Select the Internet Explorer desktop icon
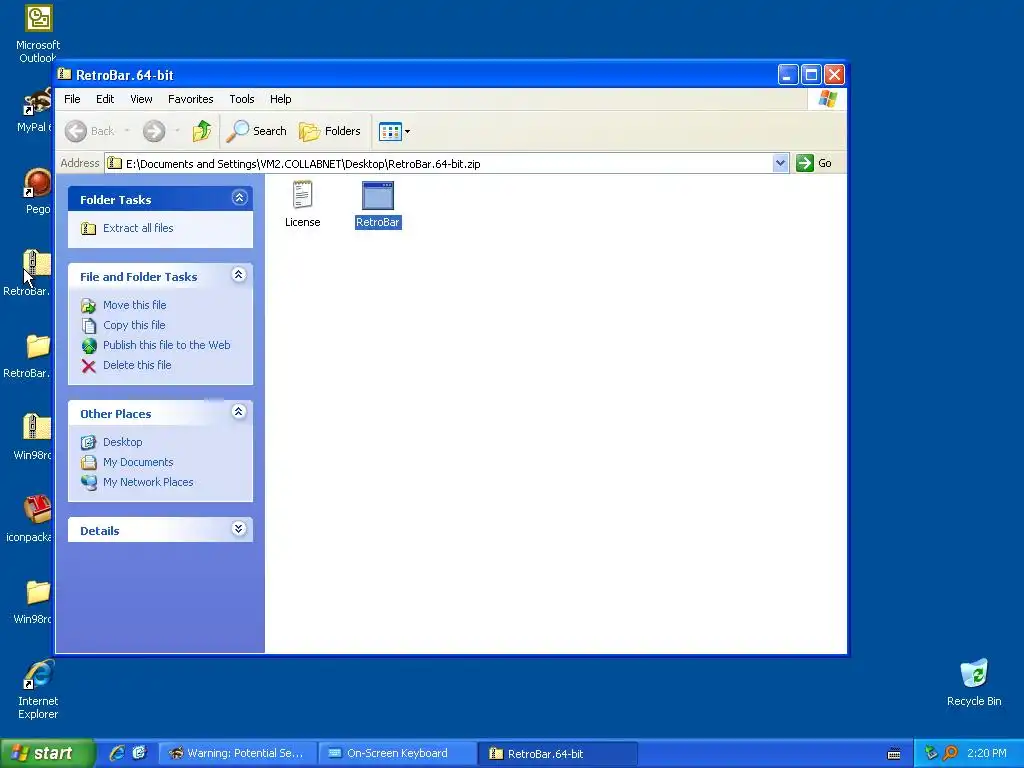The width and height of the screenshot is (1024, 768). 38,690
